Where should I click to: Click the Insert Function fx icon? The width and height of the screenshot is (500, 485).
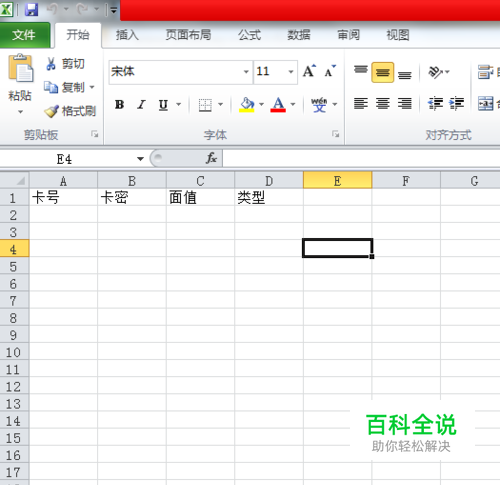(212, 158)
